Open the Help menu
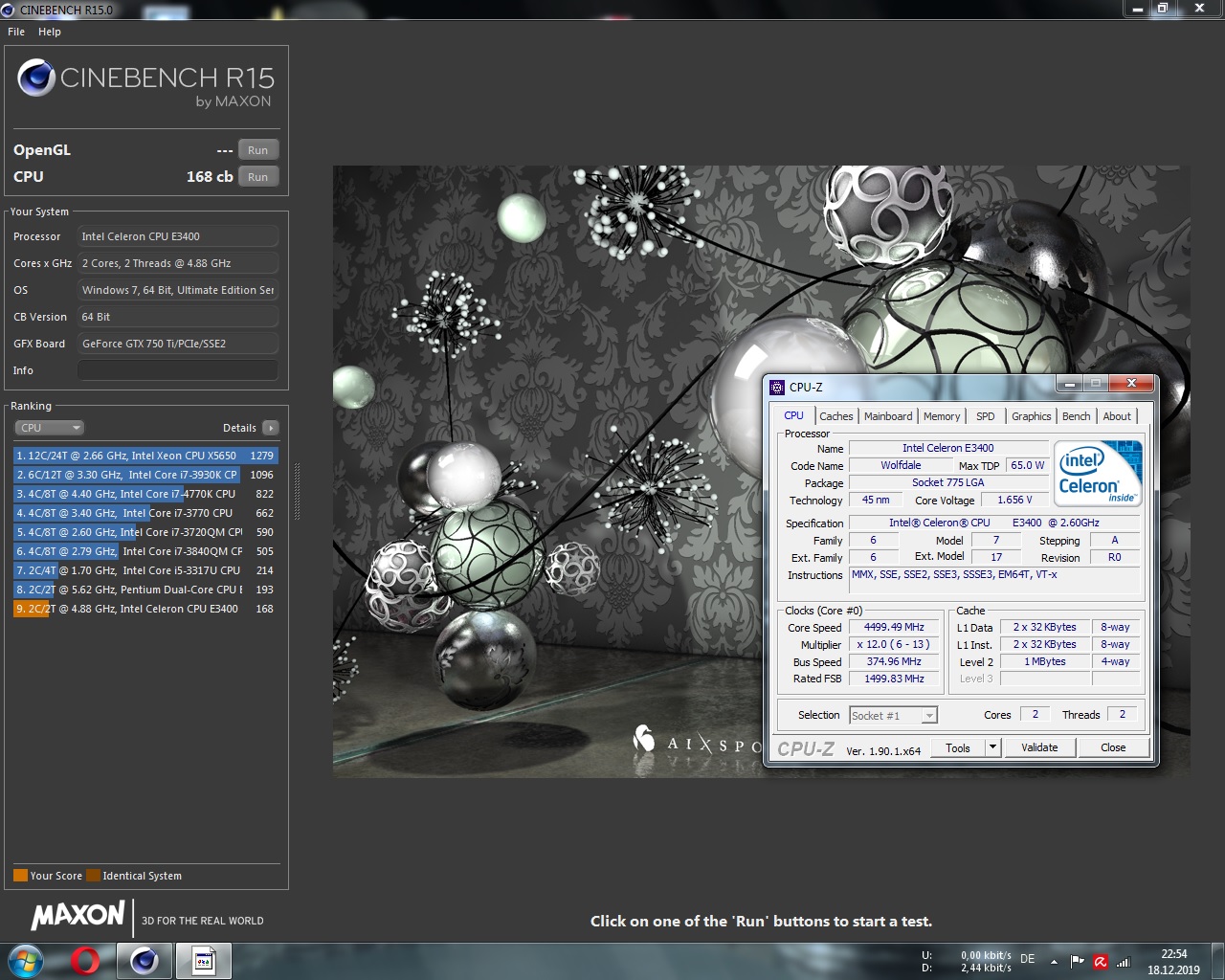Screen dimensions: 1225x980 pos(50,32)
